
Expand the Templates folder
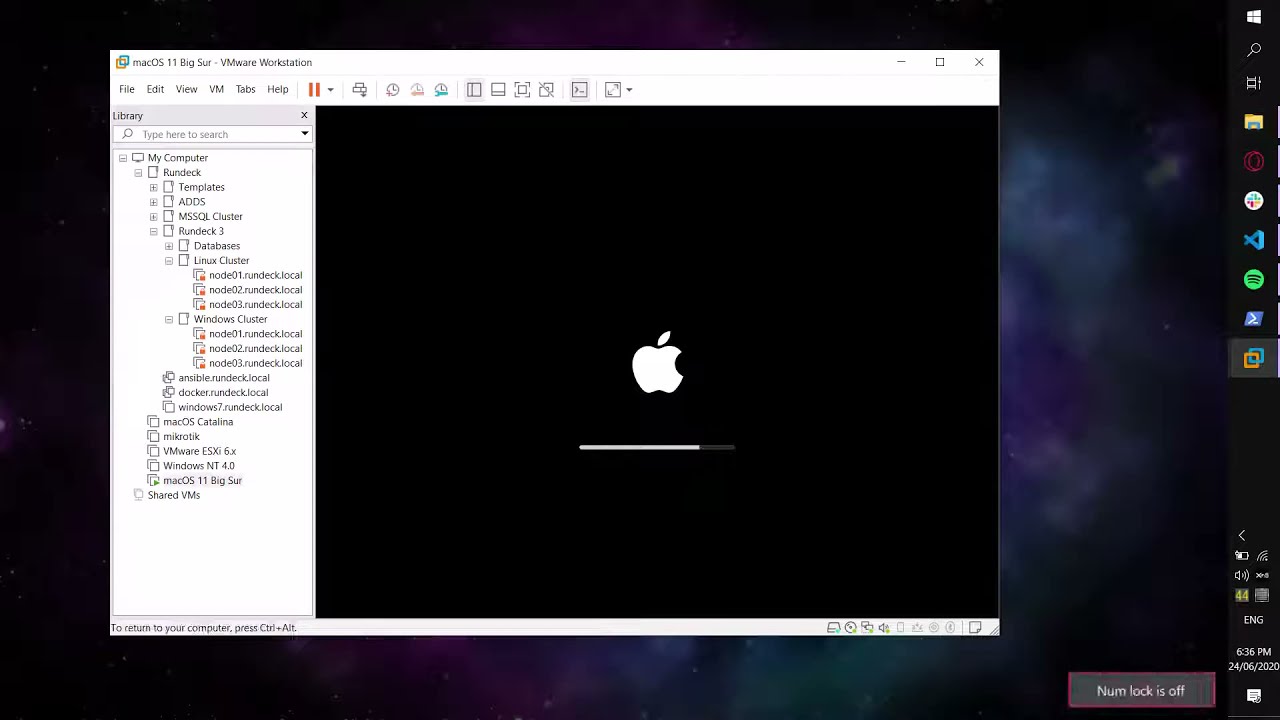[x=153, y=187]
